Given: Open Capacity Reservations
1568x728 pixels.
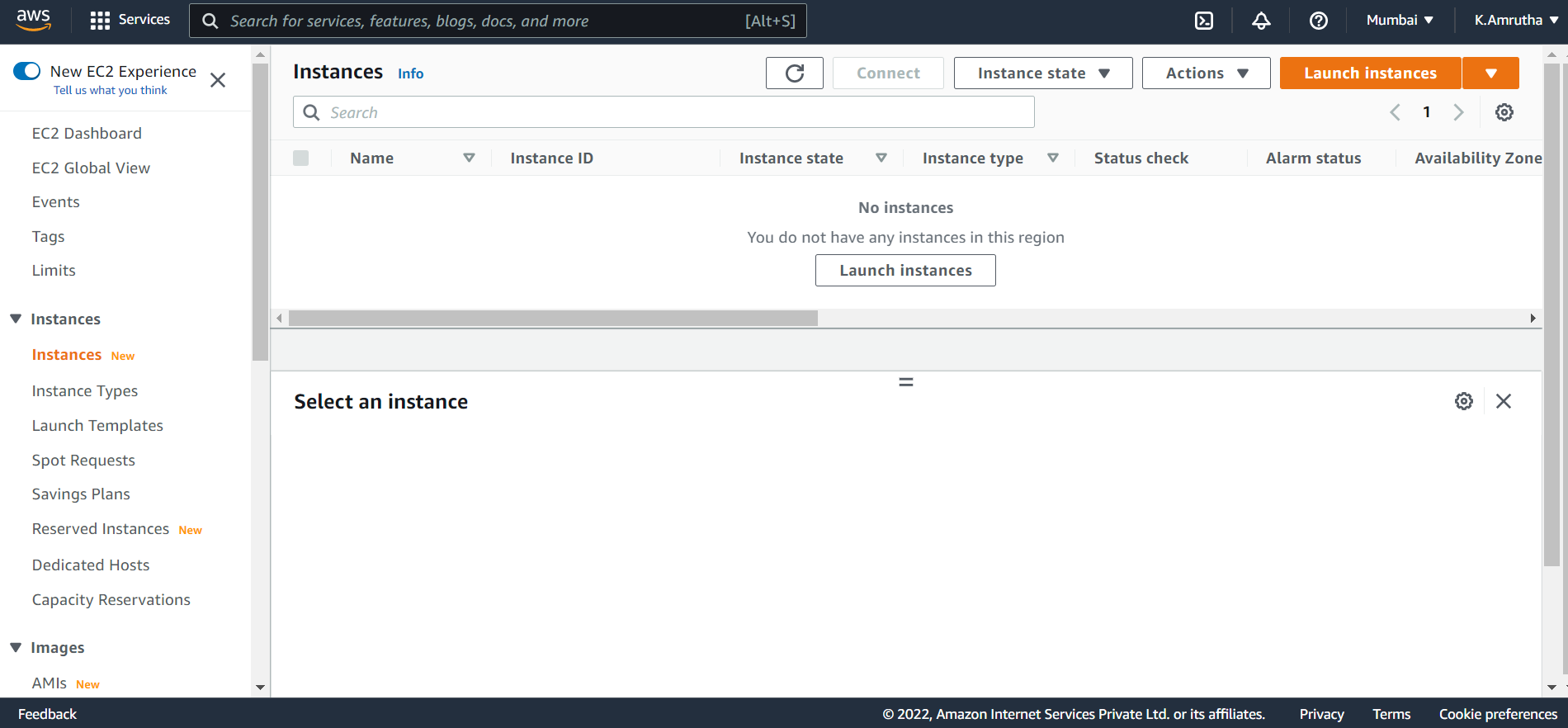Looking at the screenshot, I should pos(111,599).
